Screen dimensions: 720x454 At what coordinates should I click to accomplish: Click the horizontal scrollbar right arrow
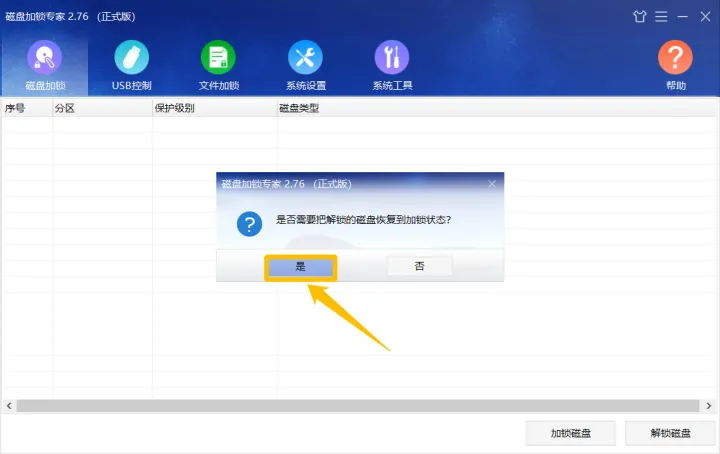click(709, 406)
